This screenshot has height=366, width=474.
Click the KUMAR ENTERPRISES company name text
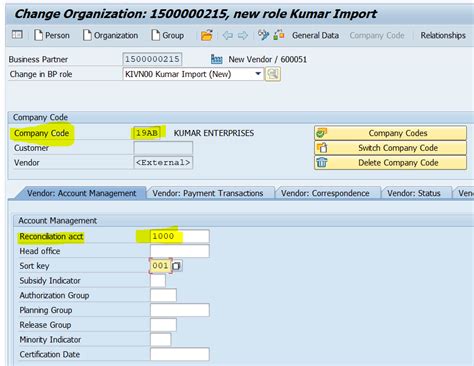pyautogui.click(x=214, y=133)
